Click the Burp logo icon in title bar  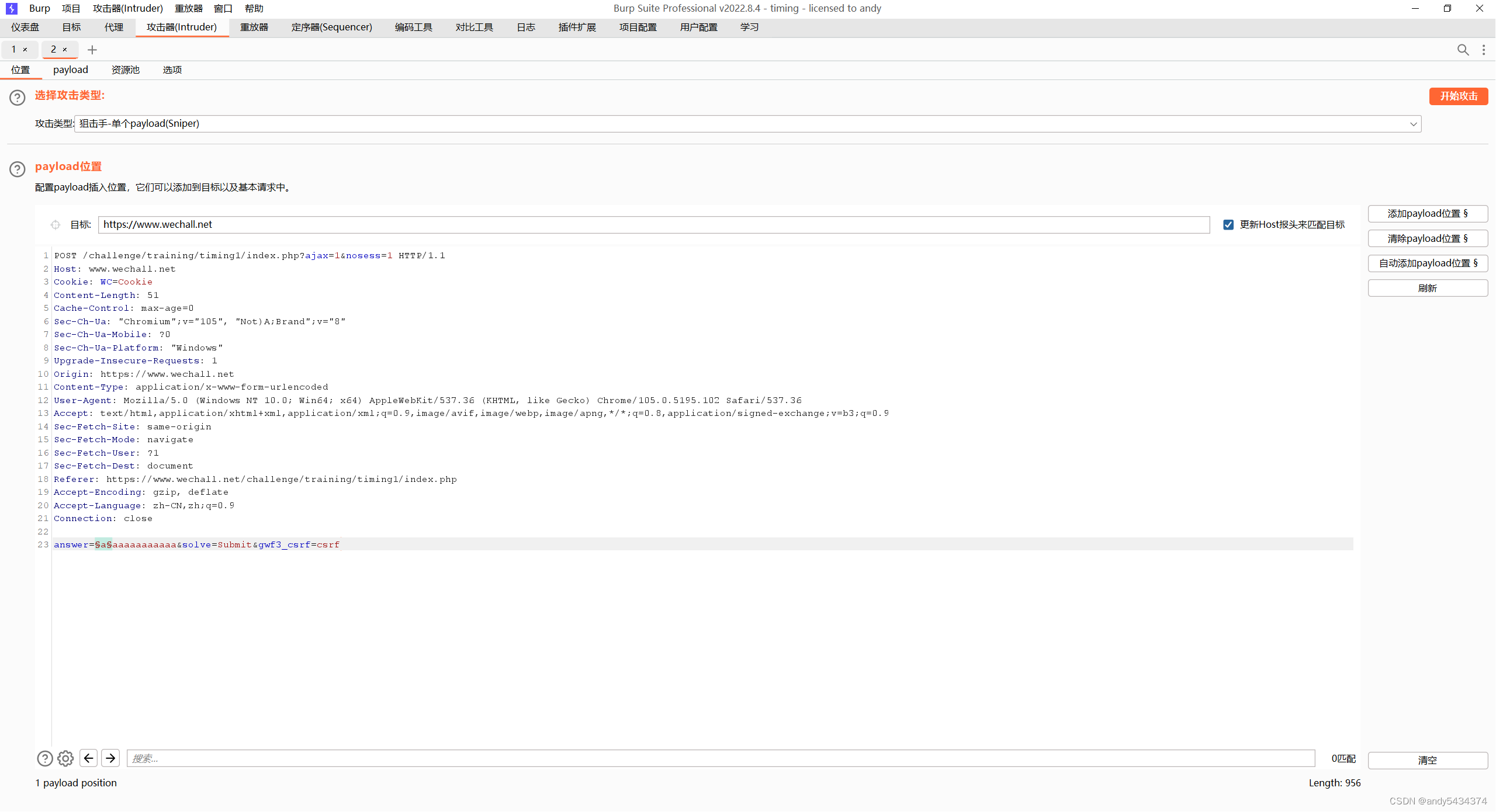pyautogui.click(x=11, y=8)
